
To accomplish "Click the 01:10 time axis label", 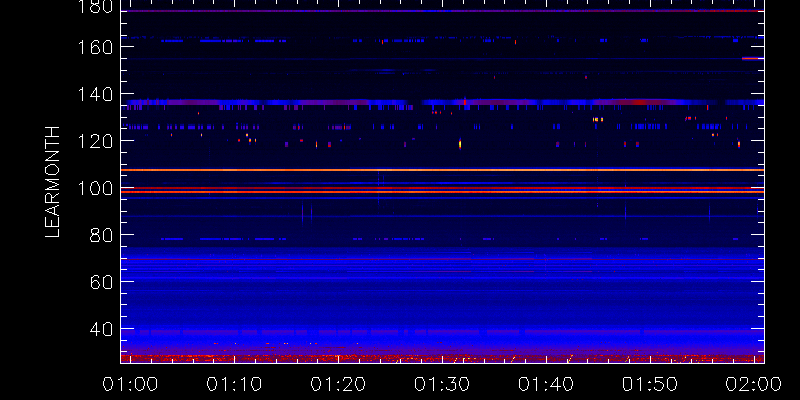I will click(234, 384).
